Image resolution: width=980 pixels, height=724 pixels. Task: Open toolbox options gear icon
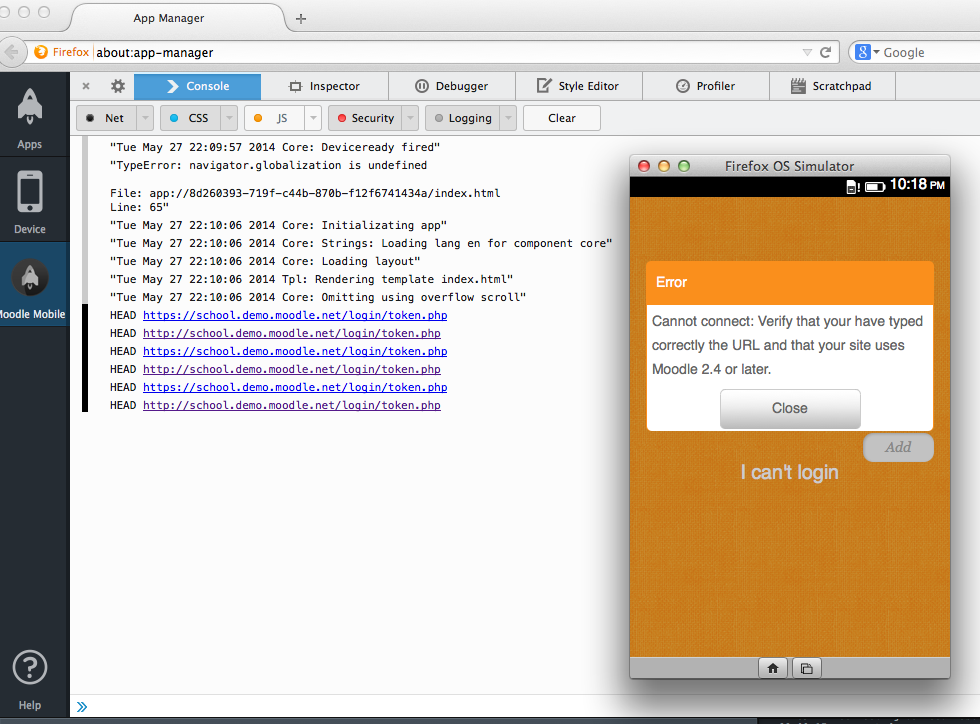click(118, 86)
